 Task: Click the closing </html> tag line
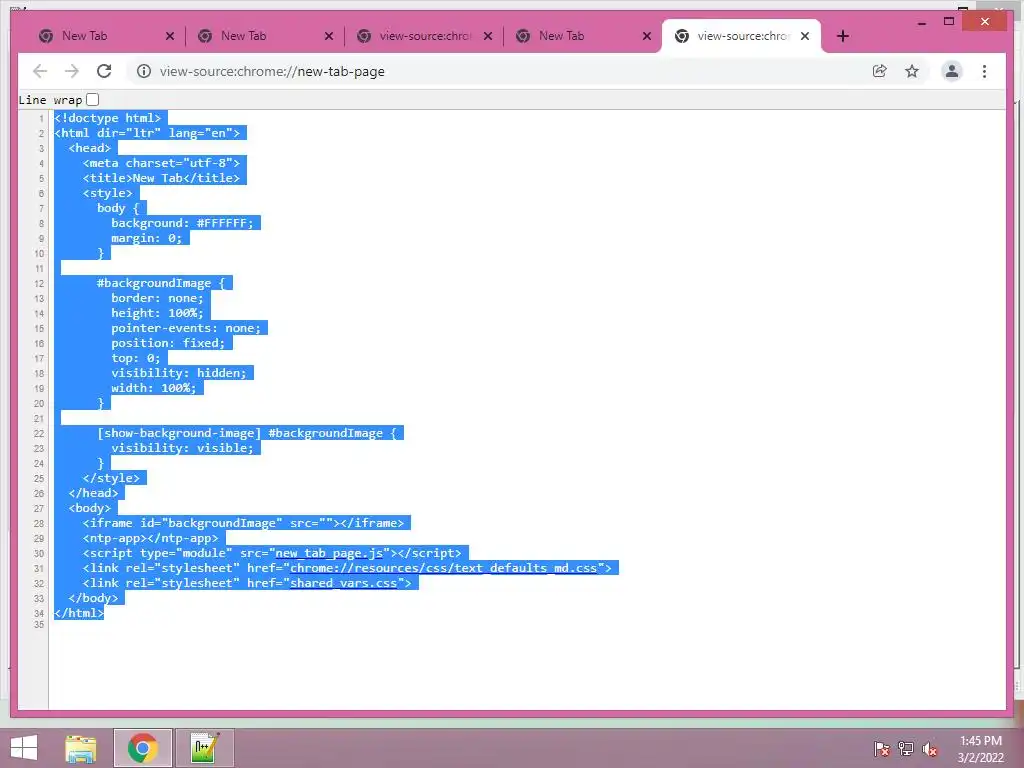[x=79, y=613]
